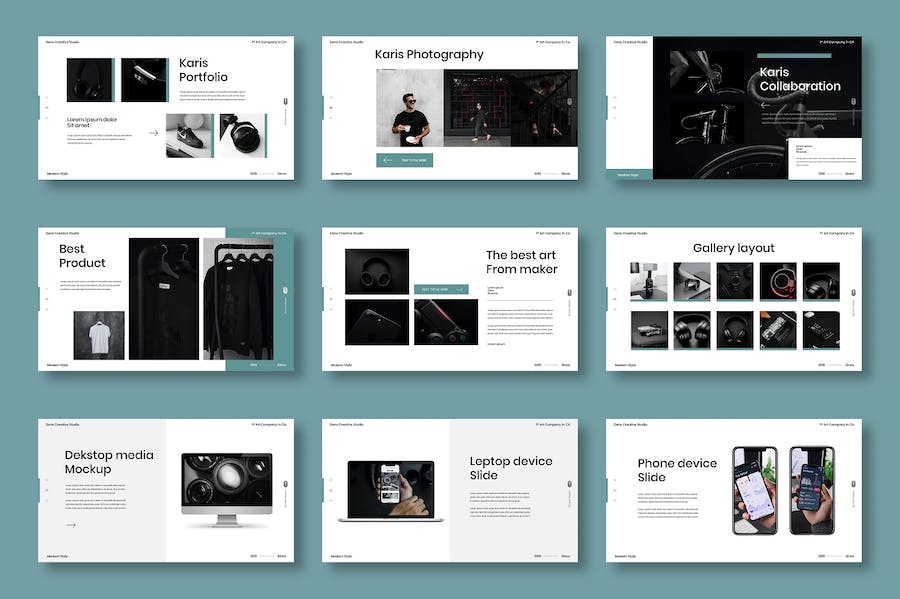Click the left arrow under Karis Collaboration title
Viewport: 900px width, 599px height.
click(765, 104)
